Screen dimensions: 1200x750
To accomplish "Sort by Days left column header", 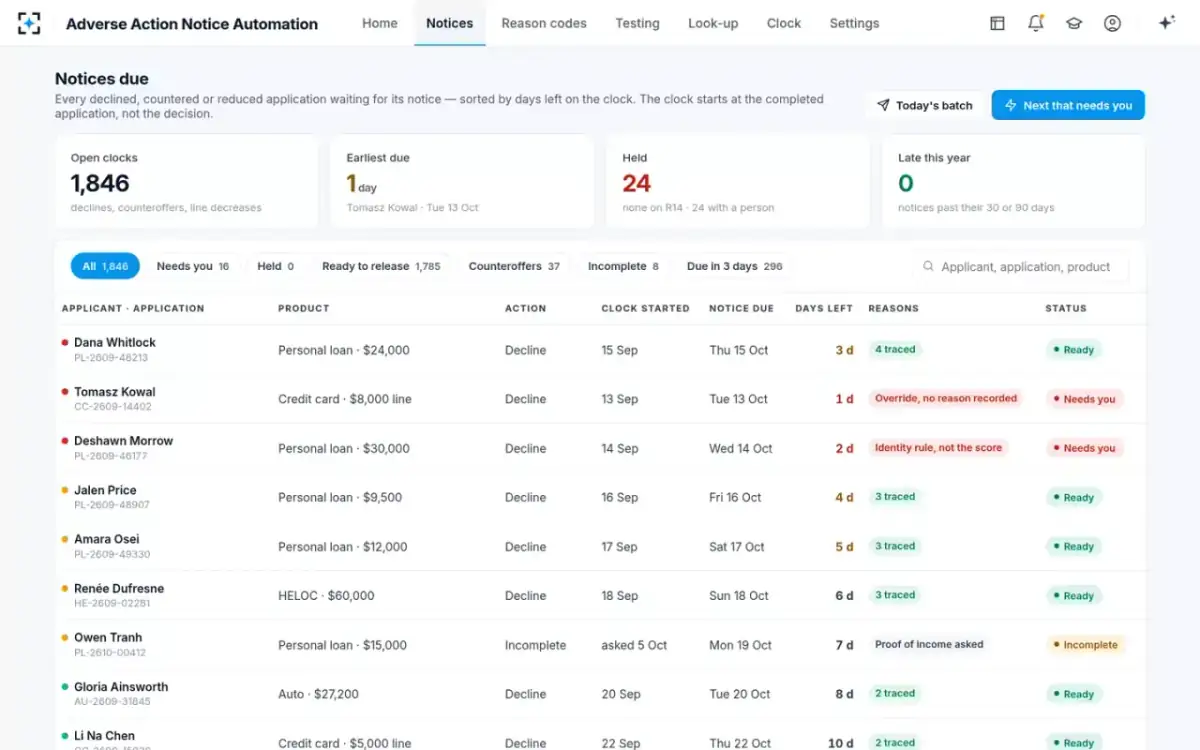I will (824, 308).
